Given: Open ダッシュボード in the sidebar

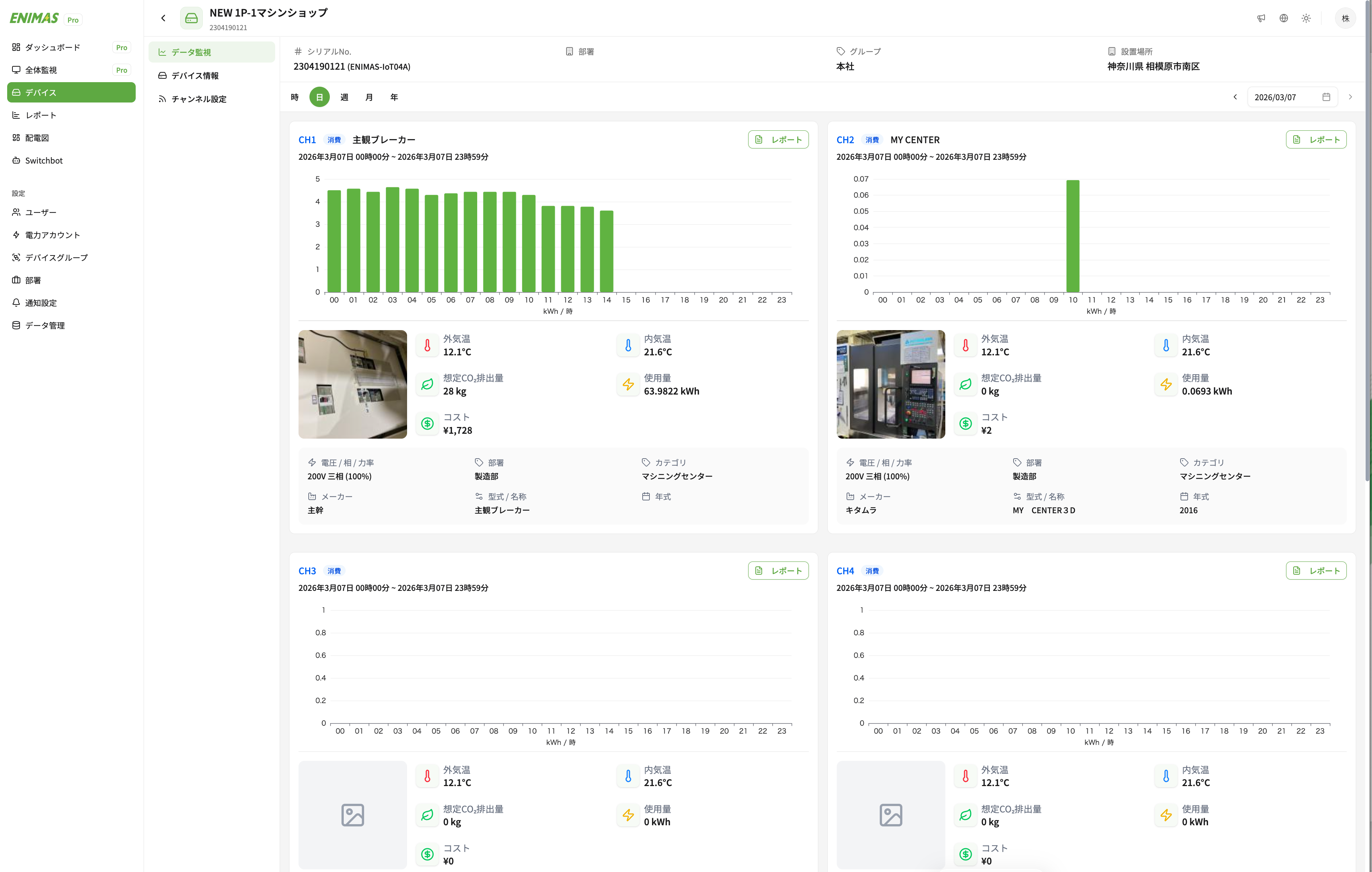Looking at the screenshot, I should (x=71, y=47).
